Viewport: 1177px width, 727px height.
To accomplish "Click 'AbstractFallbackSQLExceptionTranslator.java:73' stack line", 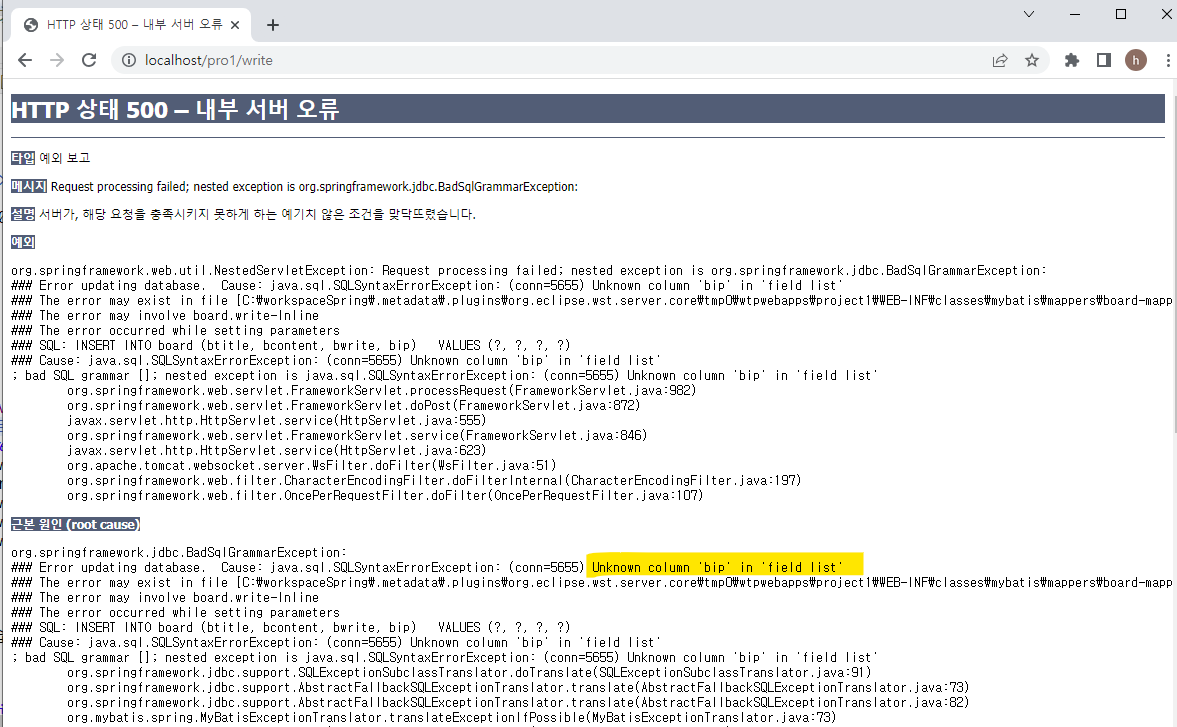I will coord(518,687).
